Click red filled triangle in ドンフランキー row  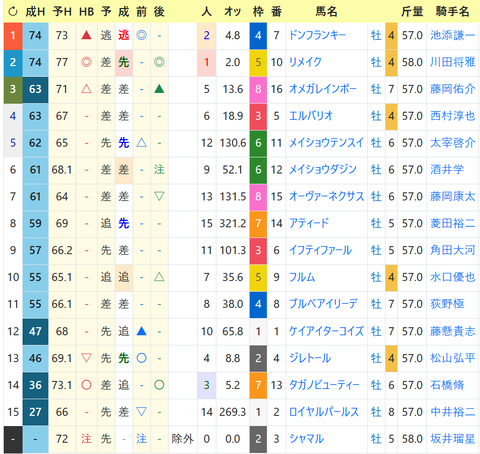point(86,35)
